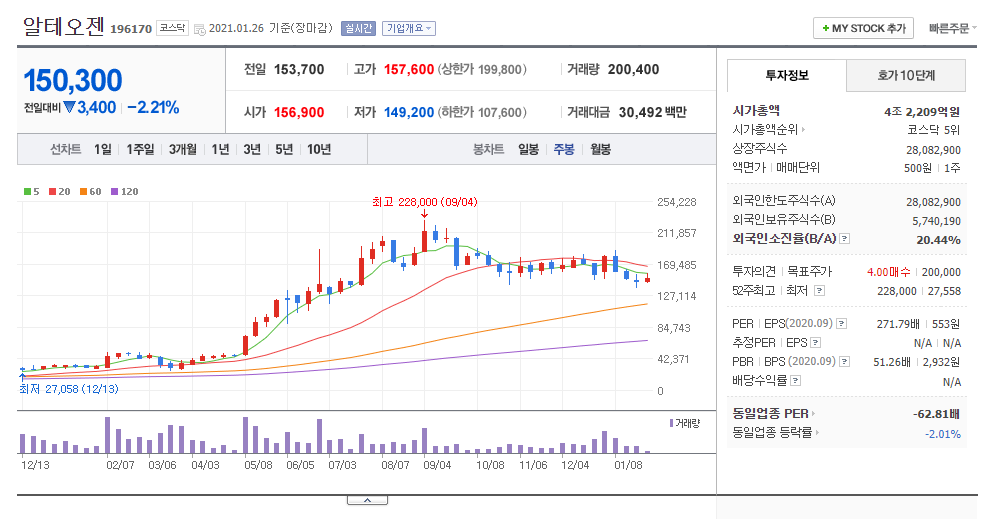
Task: Select the 주봉 candle chart
Action: [563, 149]
